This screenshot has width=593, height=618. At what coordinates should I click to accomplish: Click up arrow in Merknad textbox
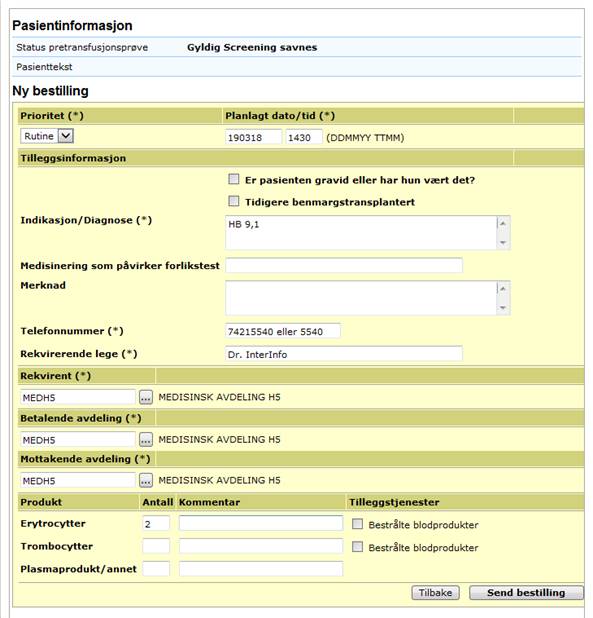(x=503, y=289)
